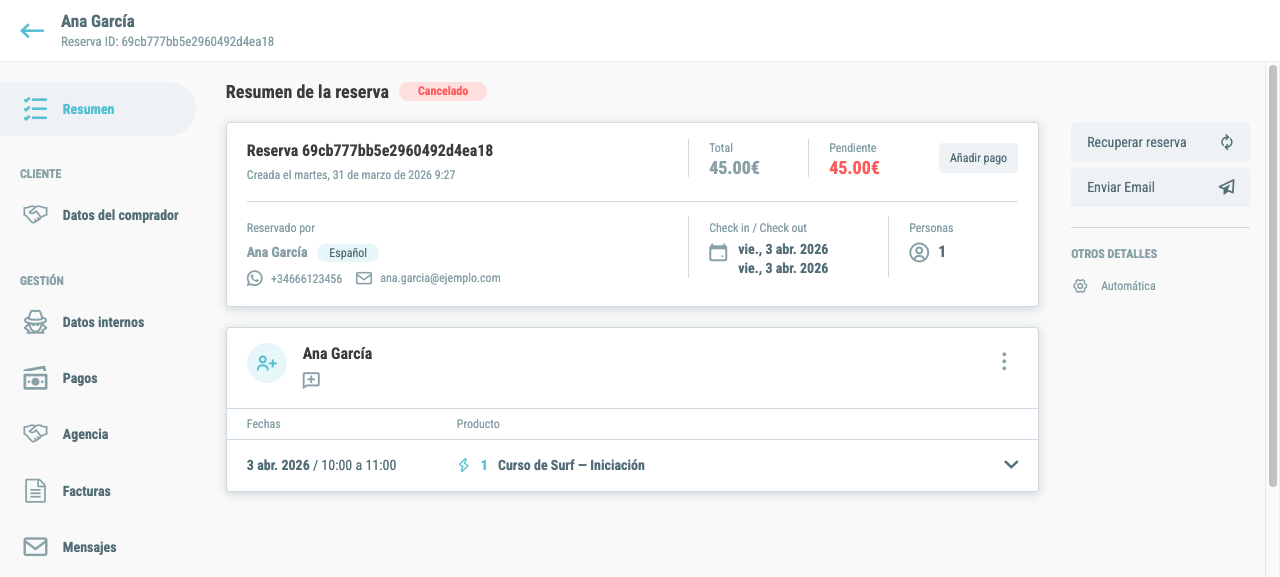Click the gear icon next to Automática
The image size is (1280, 577).
pyautogui.click(x=1080, y=286)
